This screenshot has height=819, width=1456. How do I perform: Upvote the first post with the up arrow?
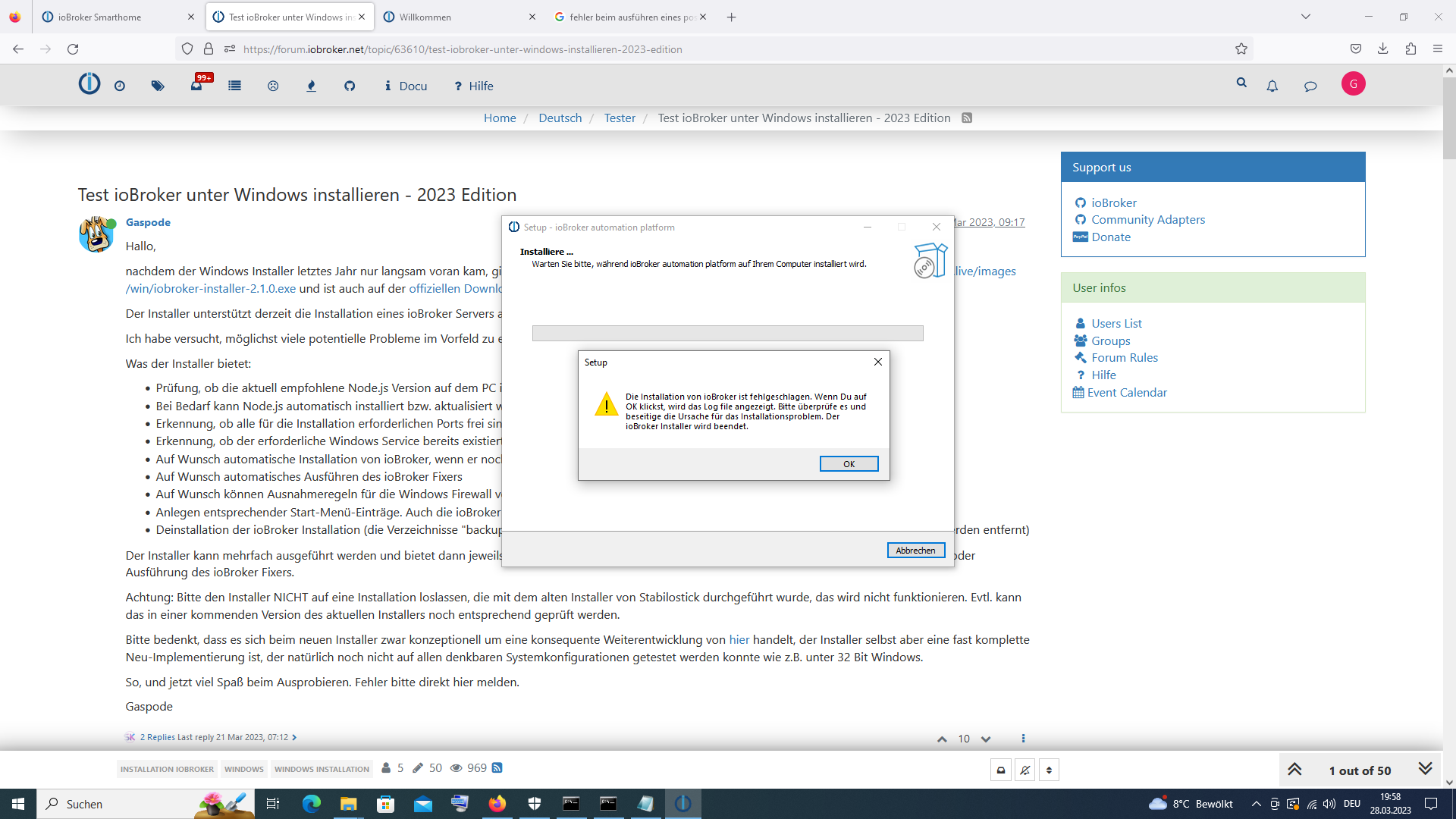pos(942,739)
